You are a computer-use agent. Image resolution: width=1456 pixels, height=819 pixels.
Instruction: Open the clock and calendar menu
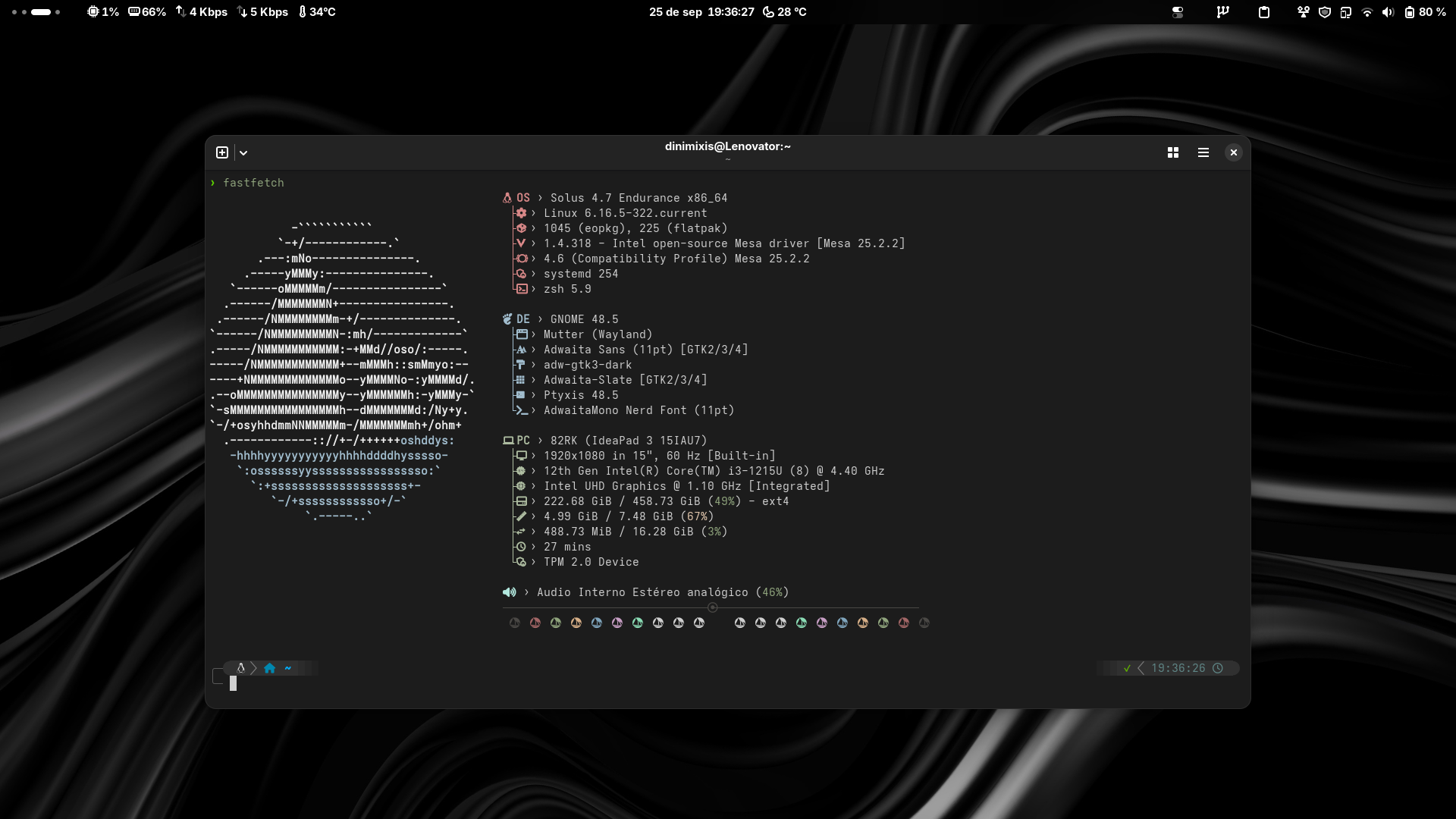click(x=701, y=12)
